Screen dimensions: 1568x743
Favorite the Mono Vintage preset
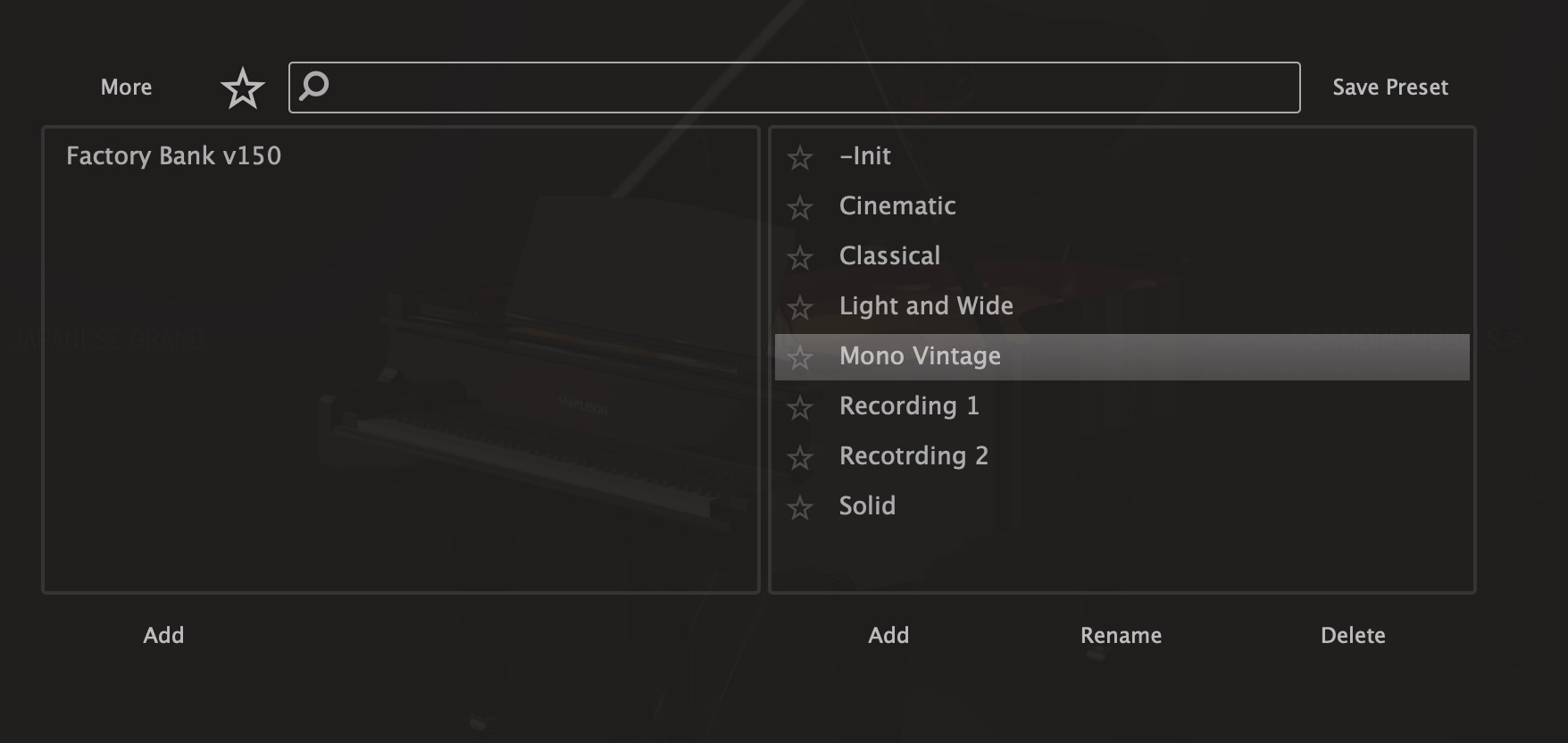click(800, 358)
